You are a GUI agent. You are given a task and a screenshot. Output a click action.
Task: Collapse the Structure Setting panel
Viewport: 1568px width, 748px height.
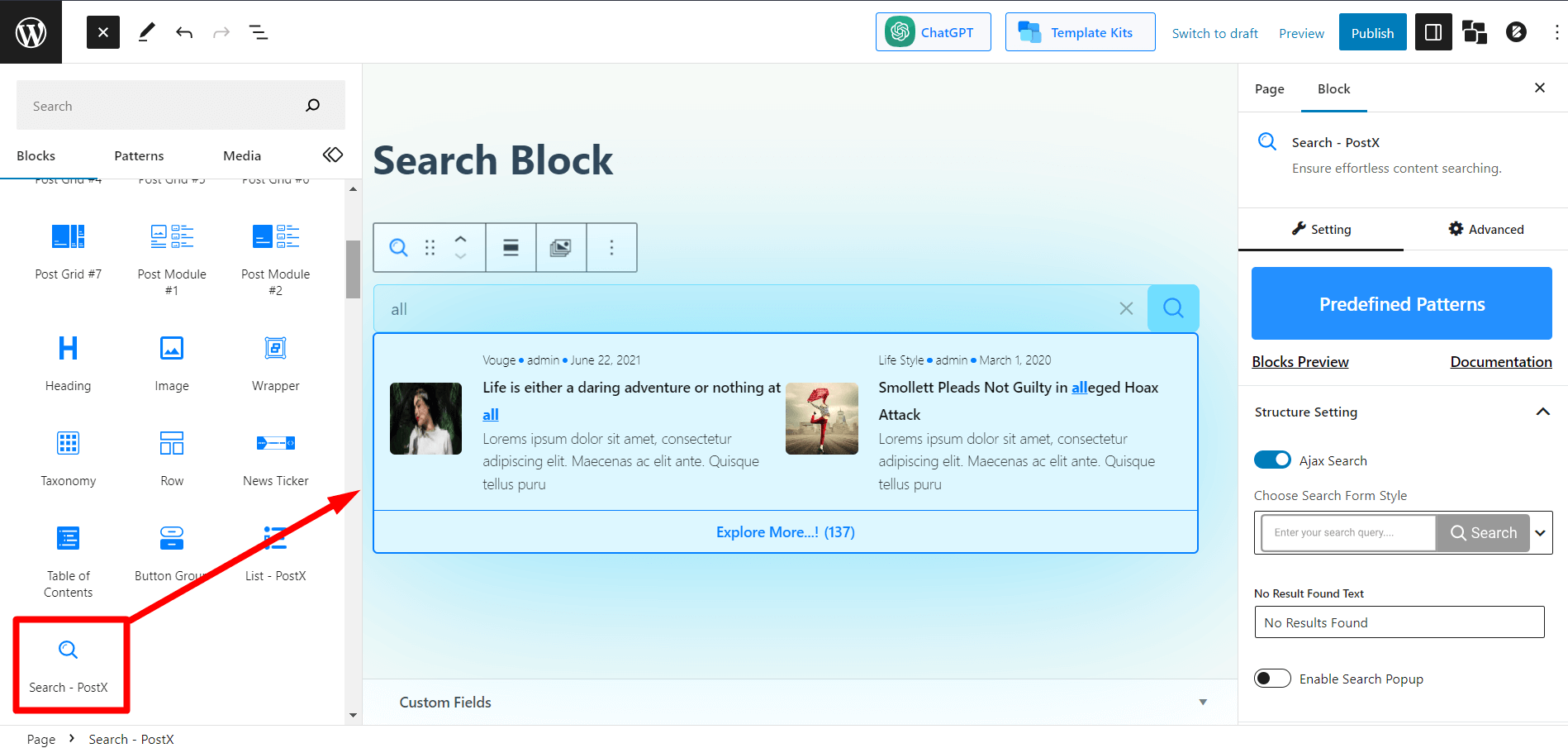point(1542,412)
